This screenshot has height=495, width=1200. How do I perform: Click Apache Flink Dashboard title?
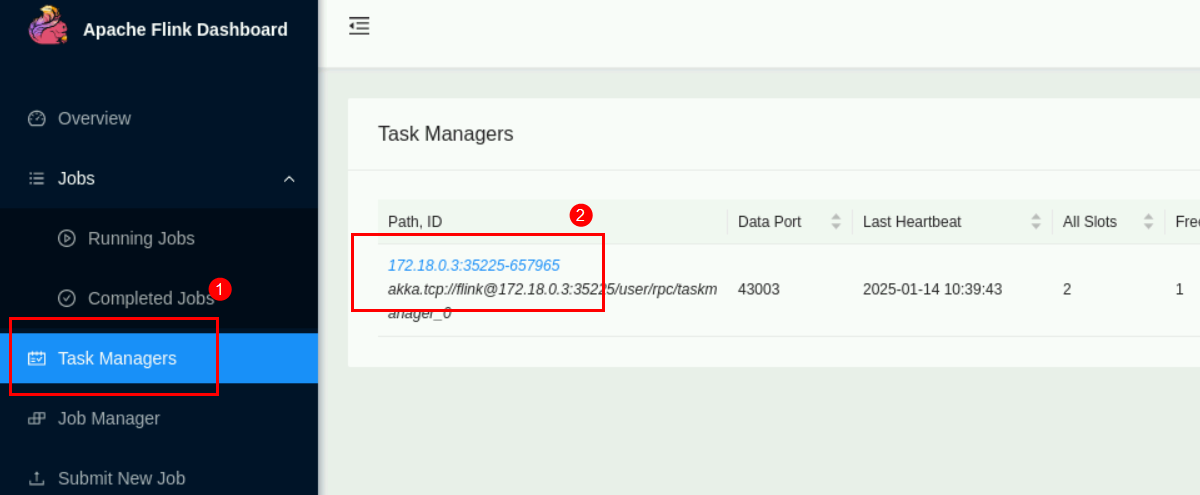tap(185, 29)
